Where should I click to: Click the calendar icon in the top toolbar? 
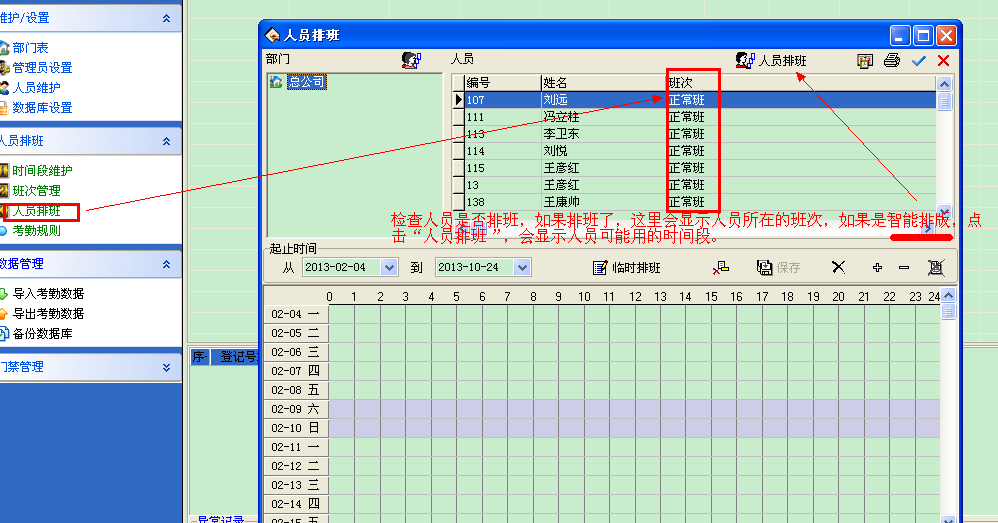864,61
